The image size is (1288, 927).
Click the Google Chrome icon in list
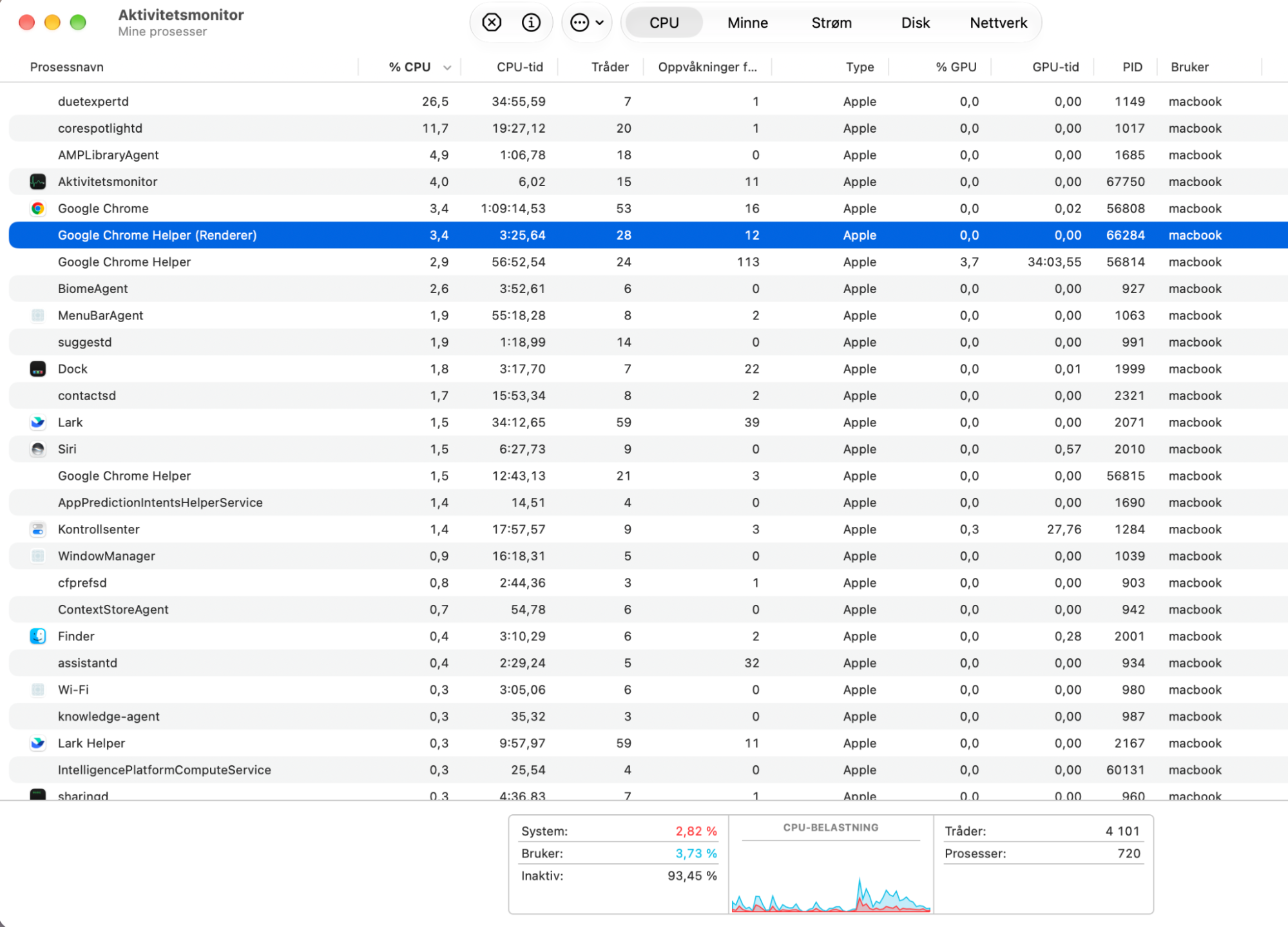point(38,208)
